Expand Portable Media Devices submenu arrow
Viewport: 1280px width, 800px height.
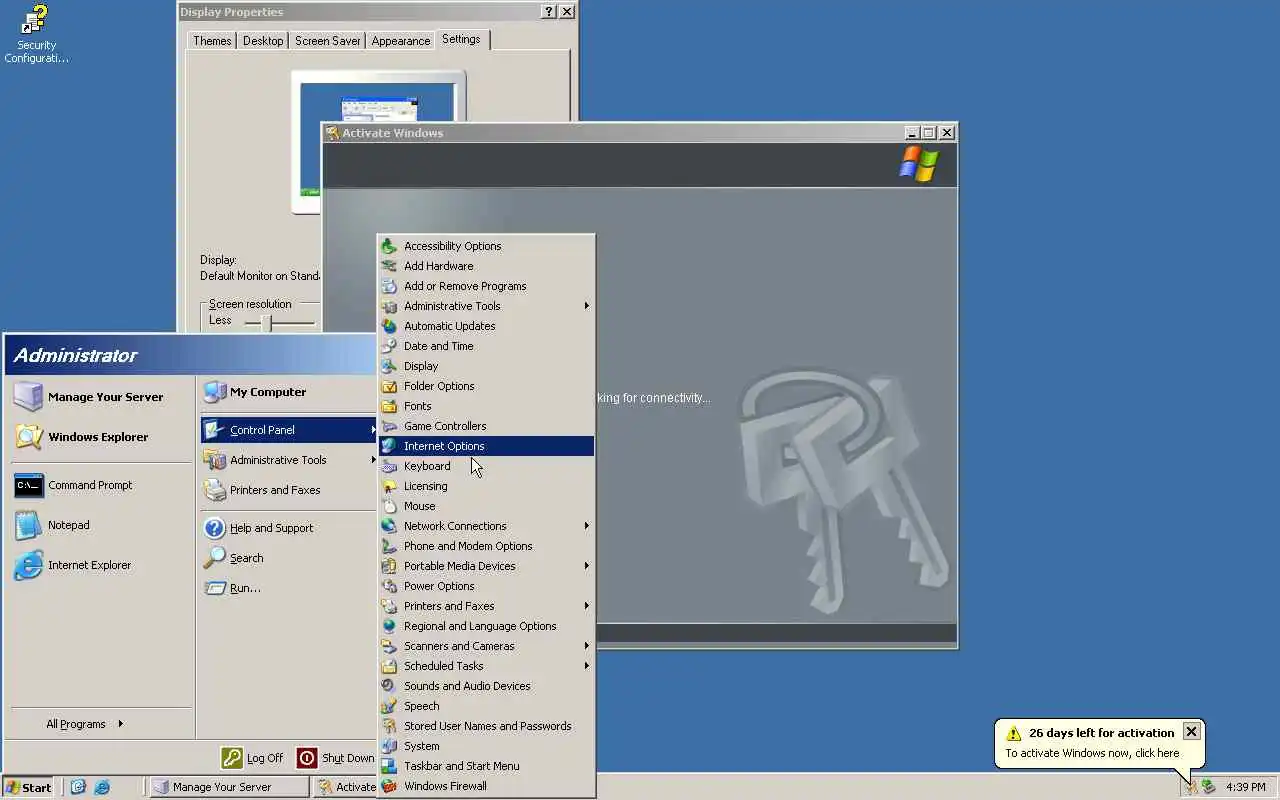587,566
